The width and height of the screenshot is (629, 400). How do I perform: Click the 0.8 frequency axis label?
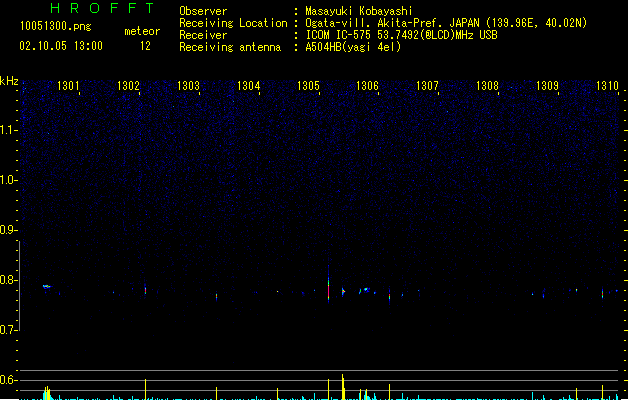click(x=8, y=280)
